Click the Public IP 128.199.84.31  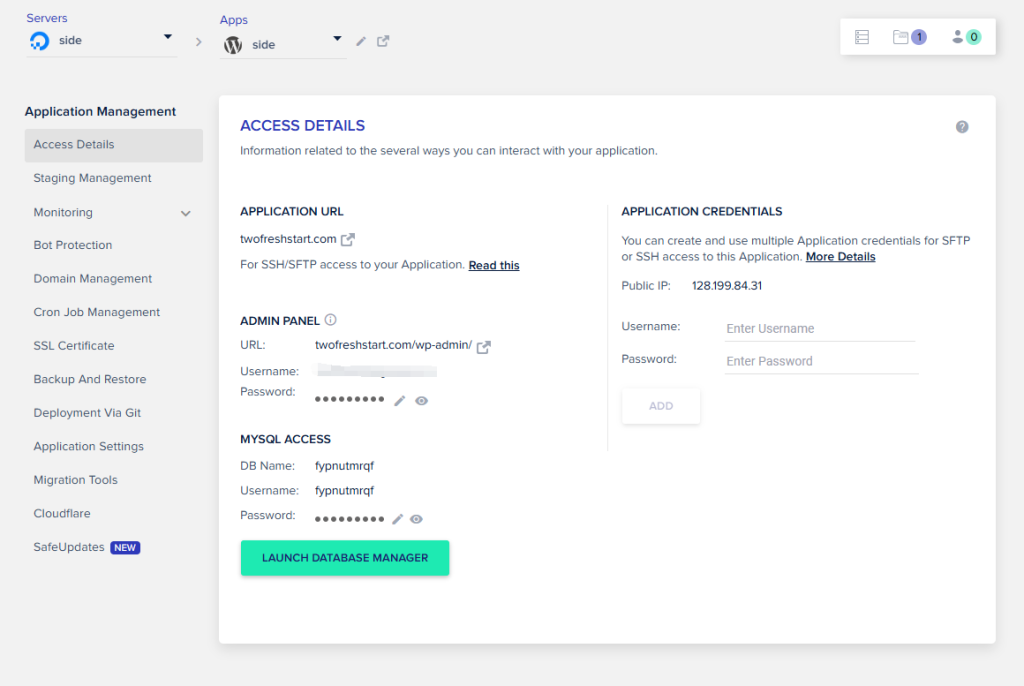click(727, 286)
